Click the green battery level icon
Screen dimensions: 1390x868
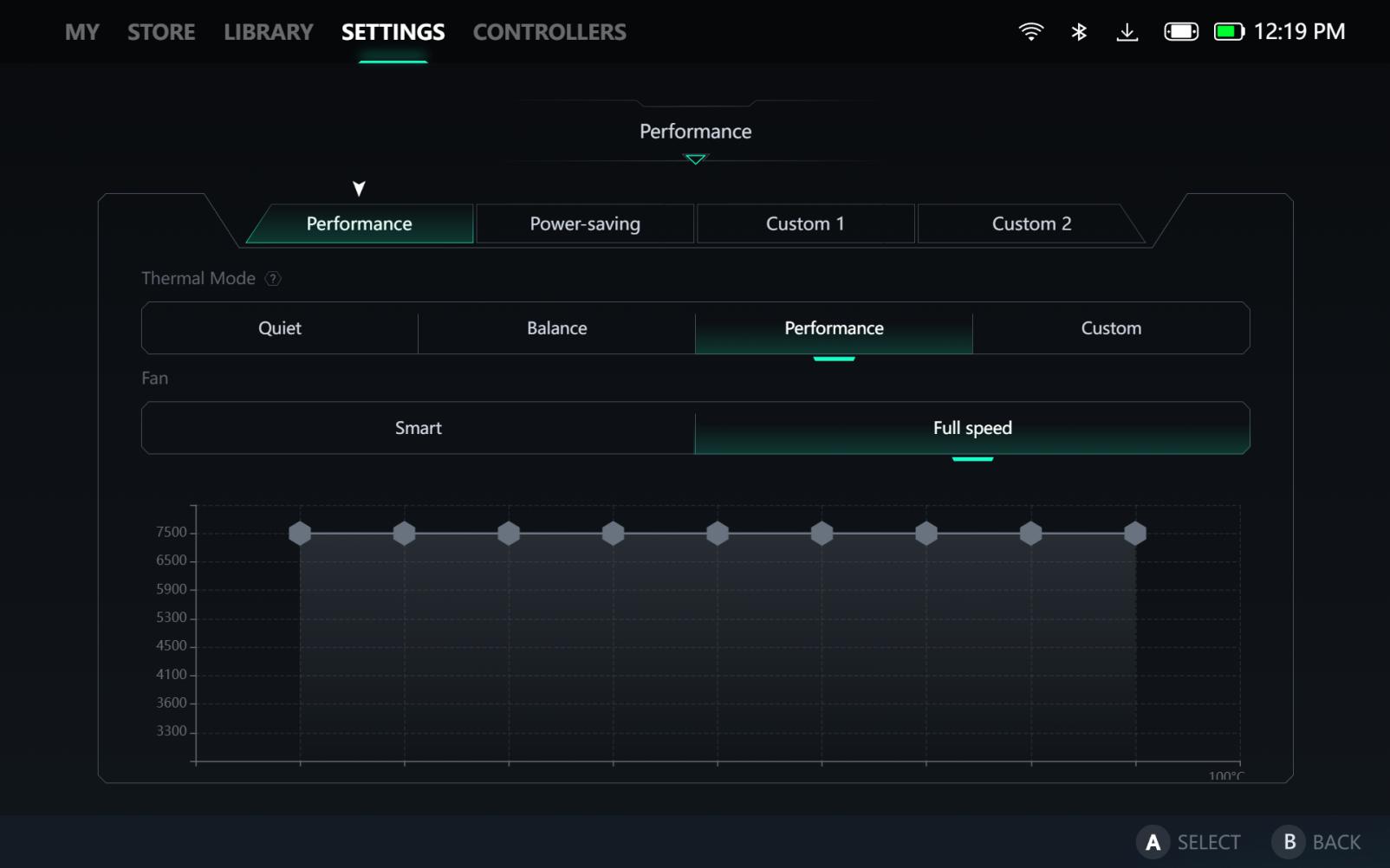(1228, 32)
